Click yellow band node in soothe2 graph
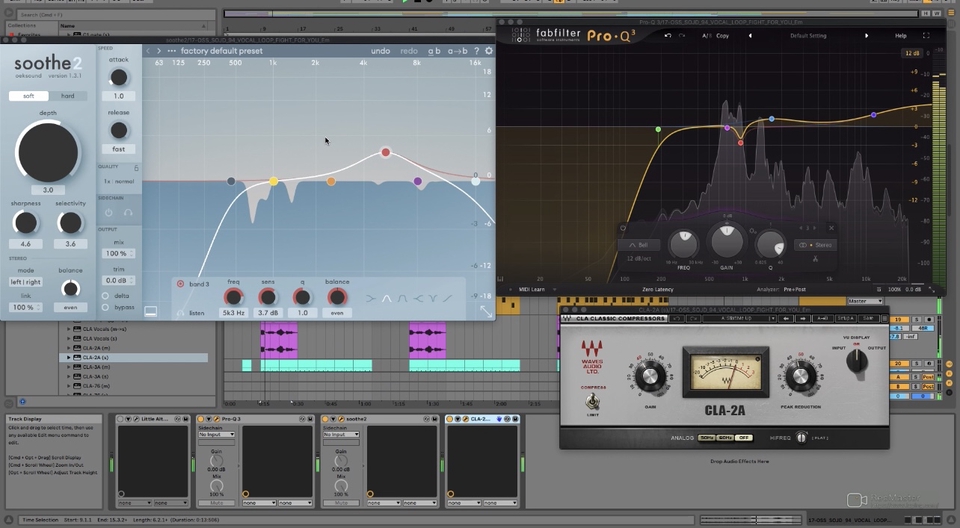Screen dimensions: 960x528 coord(274,181)
